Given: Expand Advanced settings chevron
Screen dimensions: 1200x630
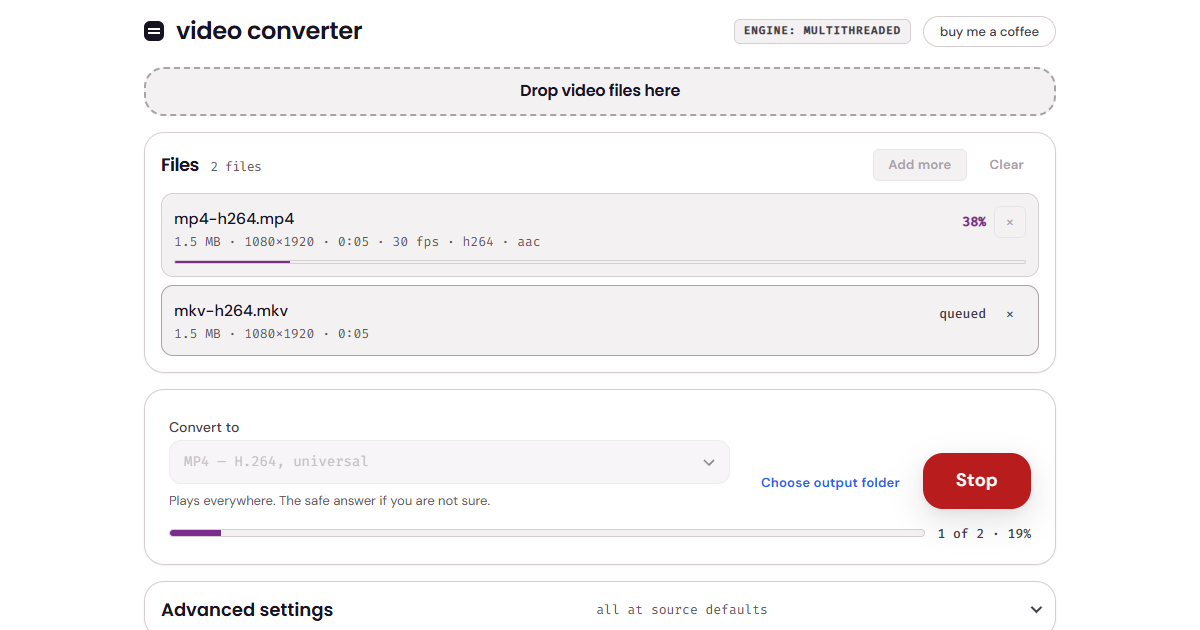Looking at the screenshot, I should pos(1036,610).
